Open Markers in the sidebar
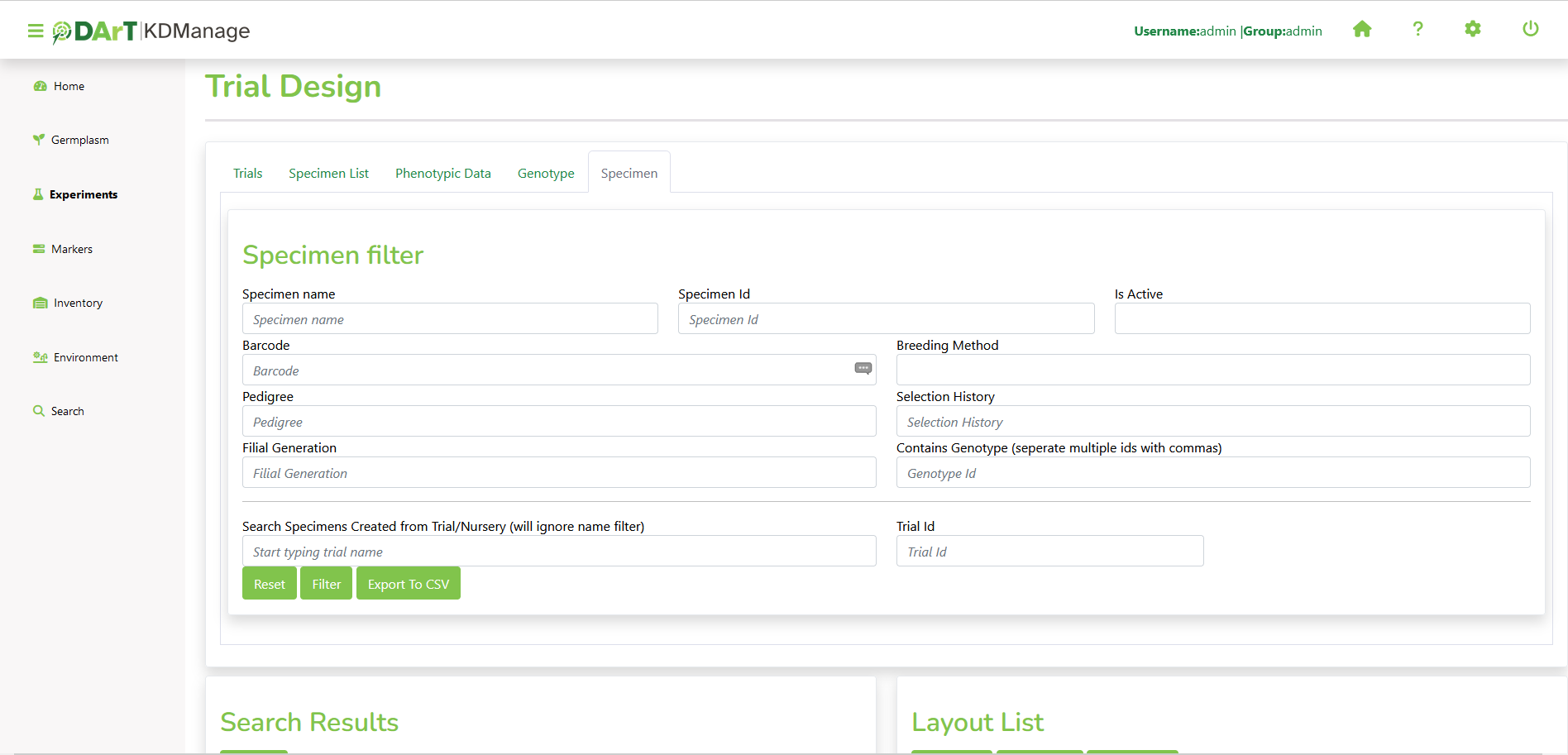 click(71, 249)
